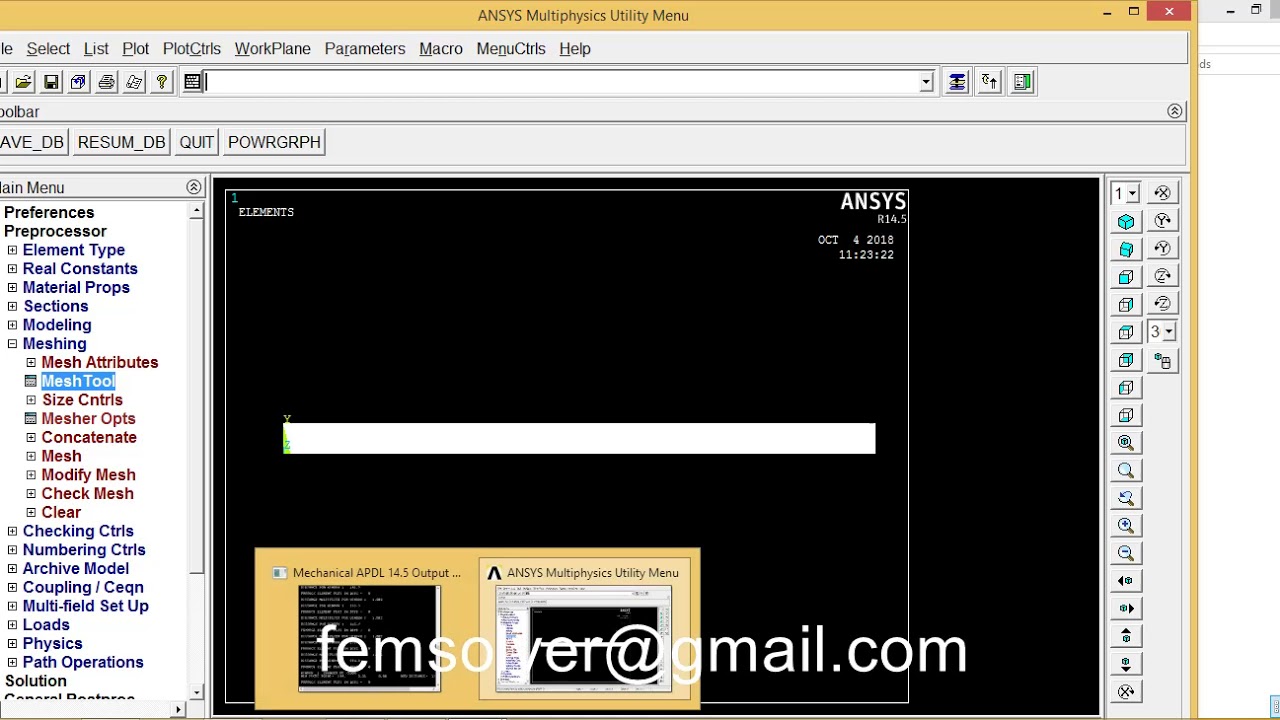
Task: Open the MenuCtrls menu
Action: click(x=511, y=49)
